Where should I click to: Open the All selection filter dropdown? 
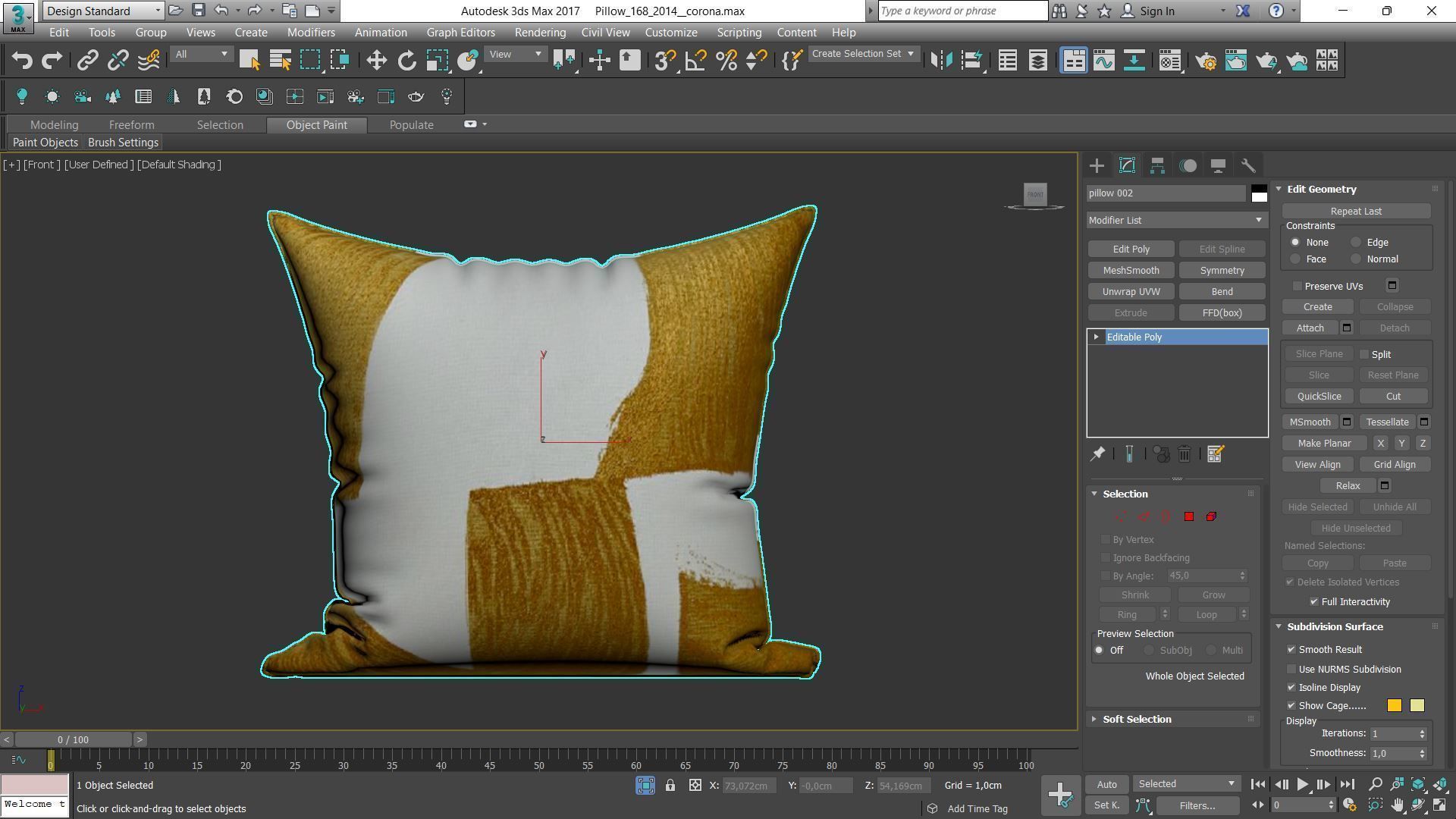pos(201,54)
